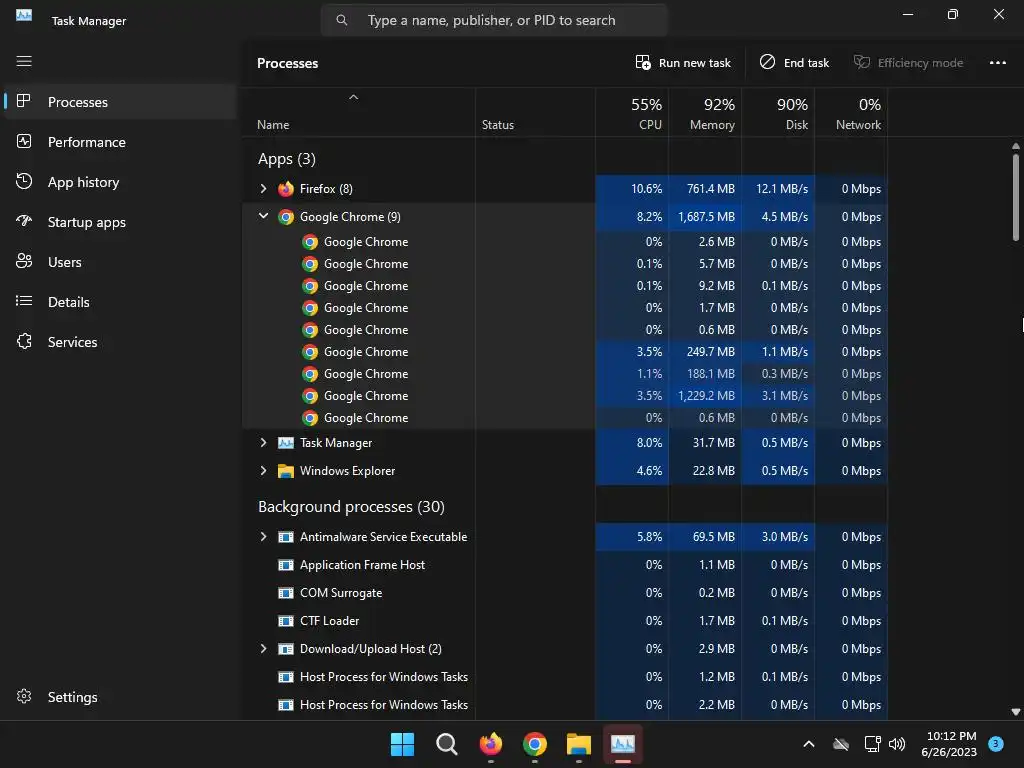Screen dimensions: 1024x768
Task: Click the Services page label
Action: [72, 342]
